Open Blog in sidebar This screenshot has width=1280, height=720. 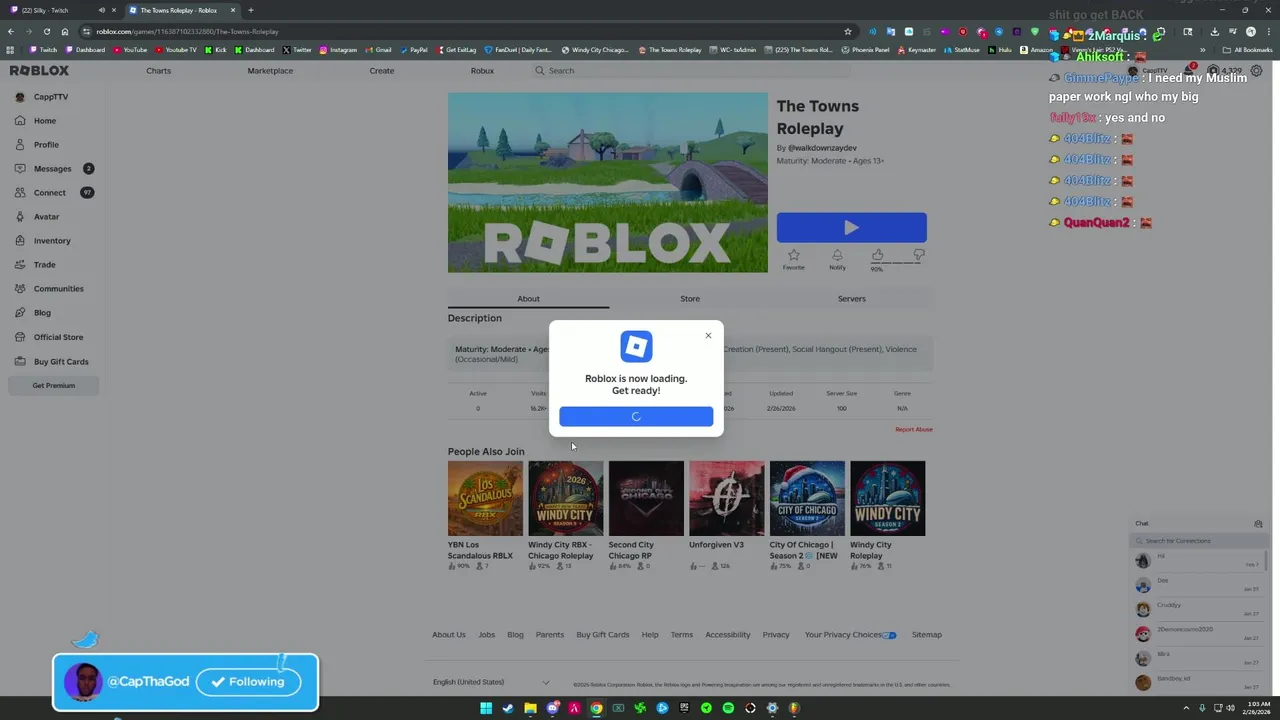[x=42, y=313]
